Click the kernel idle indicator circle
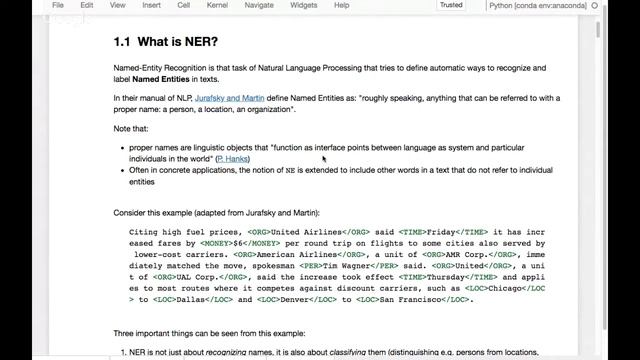The image size is (640, 360). pos(595,6)
